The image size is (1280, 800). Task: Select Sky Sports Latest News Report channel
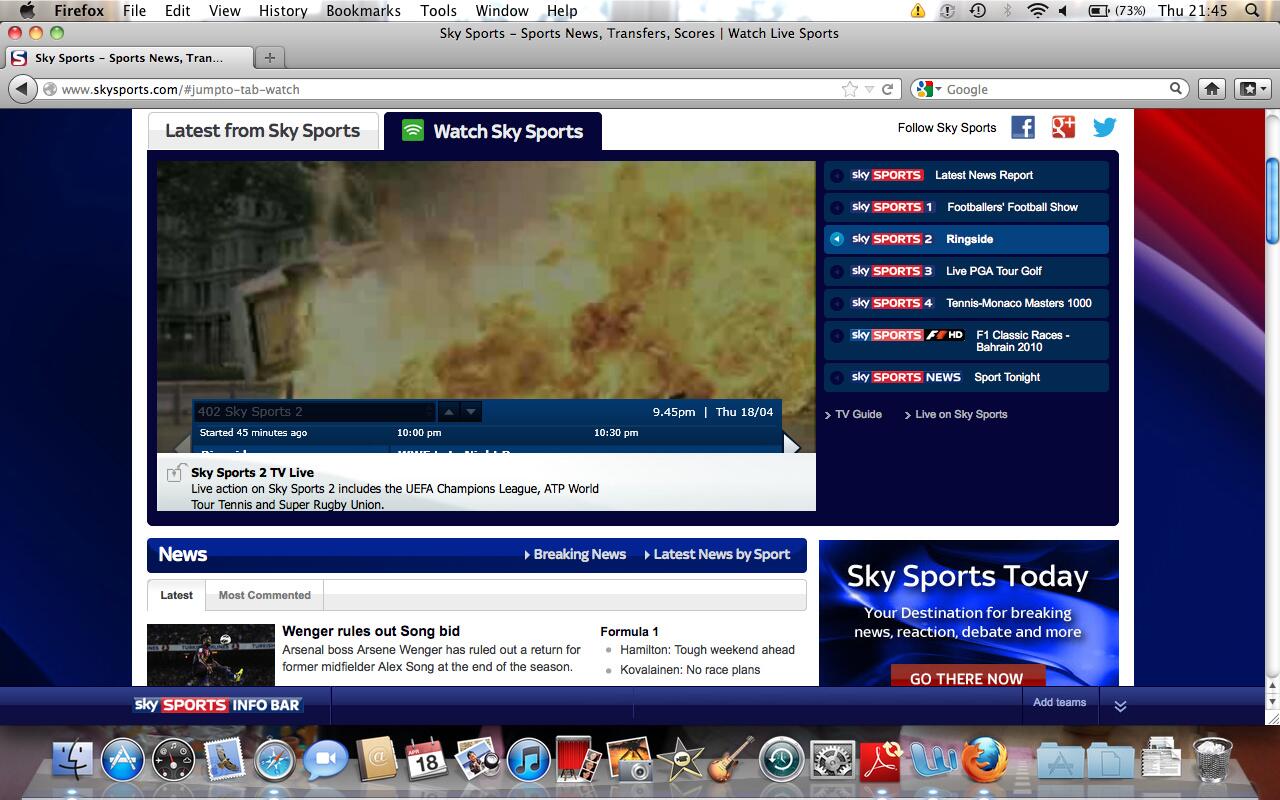(x=966, y=175)
